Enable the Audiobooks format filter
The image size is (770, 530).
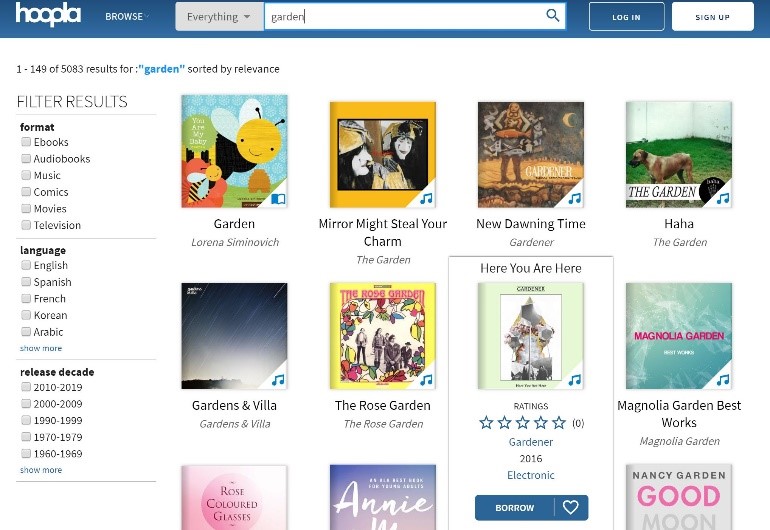(x=26, y=159)
